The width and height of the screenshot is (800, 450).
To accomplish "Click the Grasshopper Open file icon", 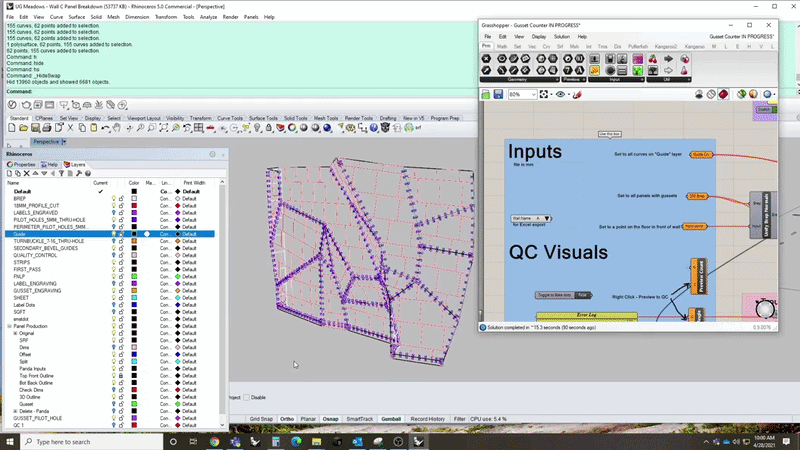I will point(486,94).
